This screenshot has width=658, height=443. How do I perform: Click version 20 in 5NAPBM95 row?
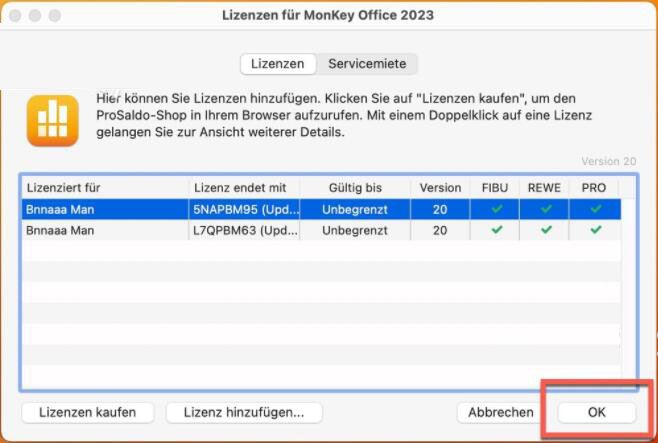440,209
